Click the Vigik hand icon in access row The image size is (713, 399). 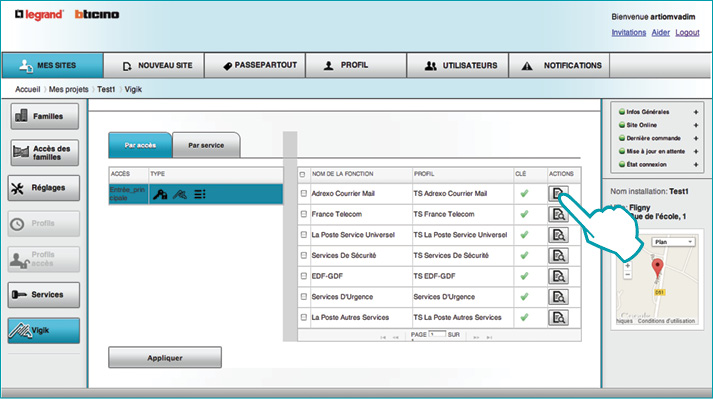point(180,194)
